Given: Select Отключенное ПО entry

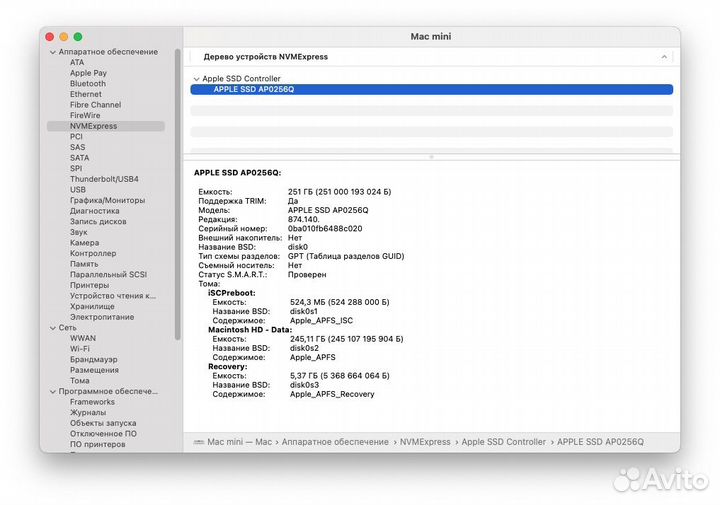Looking at the screenshot, I should [x=103, y=433].
